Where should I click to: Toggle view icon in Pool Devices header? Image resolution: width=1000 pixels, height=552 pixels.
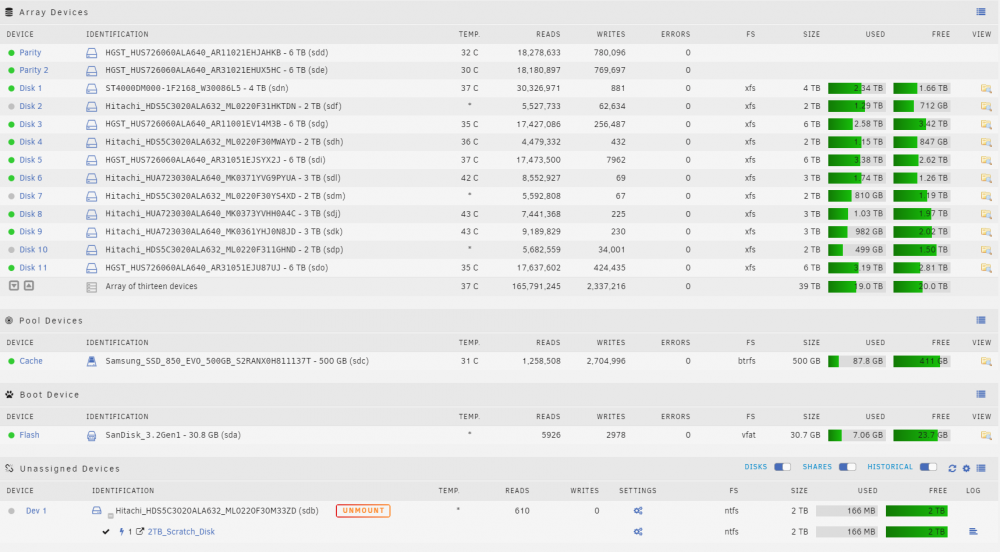pyautogui.click(x=981, y=321)
